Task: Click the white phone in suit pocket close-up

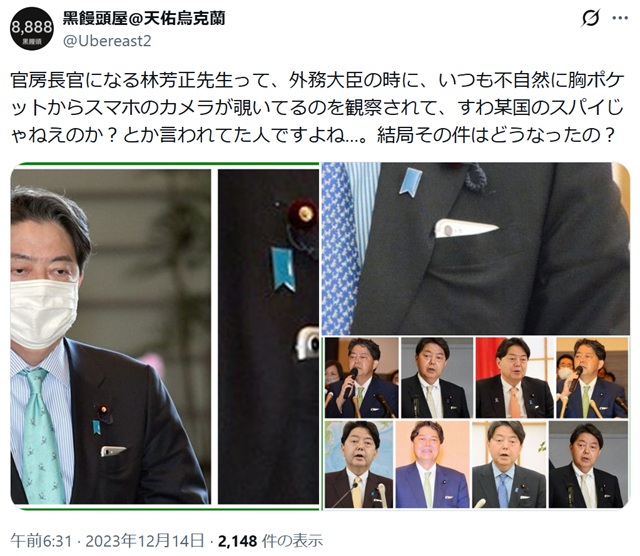Action: pos(466,228)
